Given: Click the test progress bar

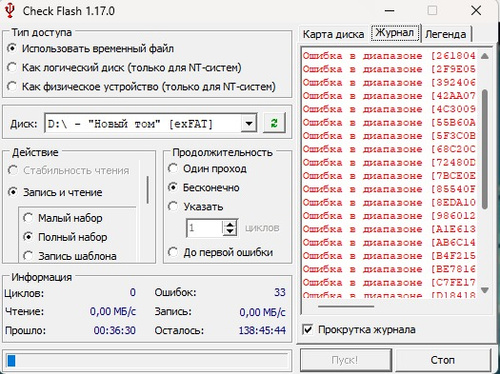Looking at the screenshot, I should (x=147, y=361).
